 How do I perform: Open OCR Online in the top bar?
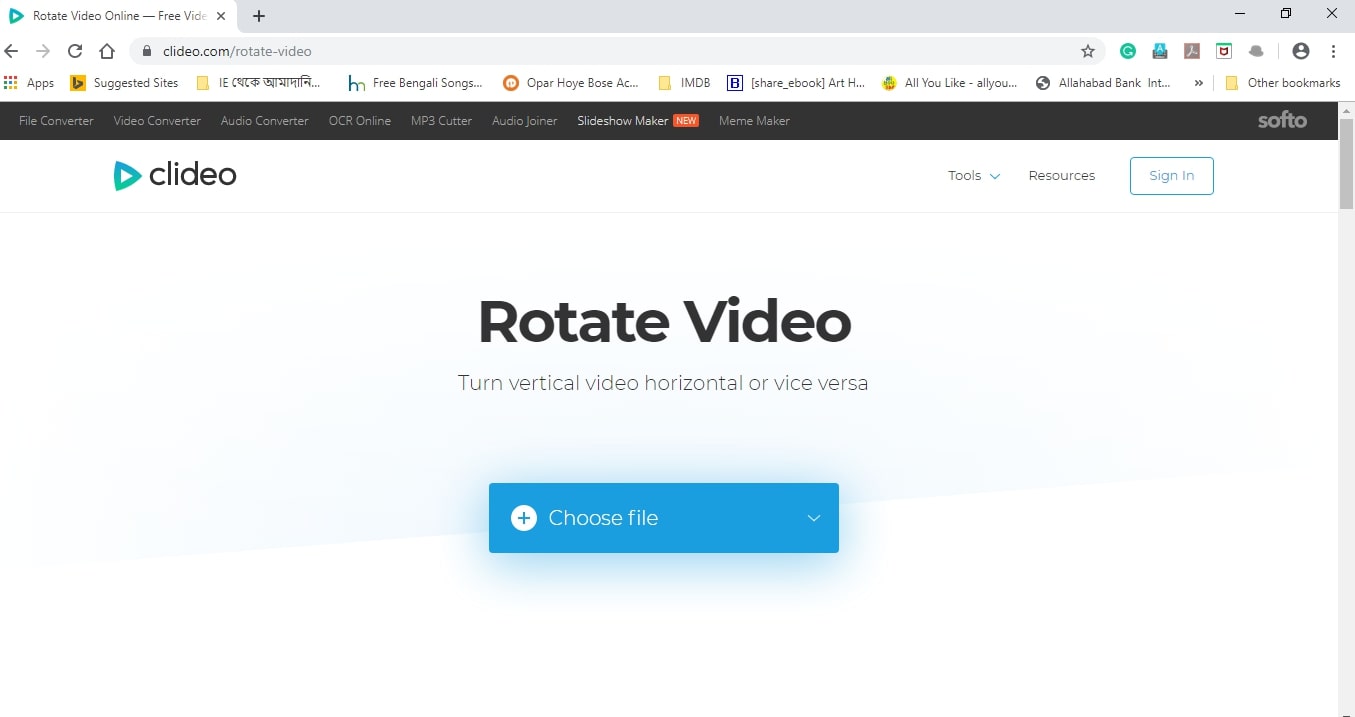tap(360, 120)
